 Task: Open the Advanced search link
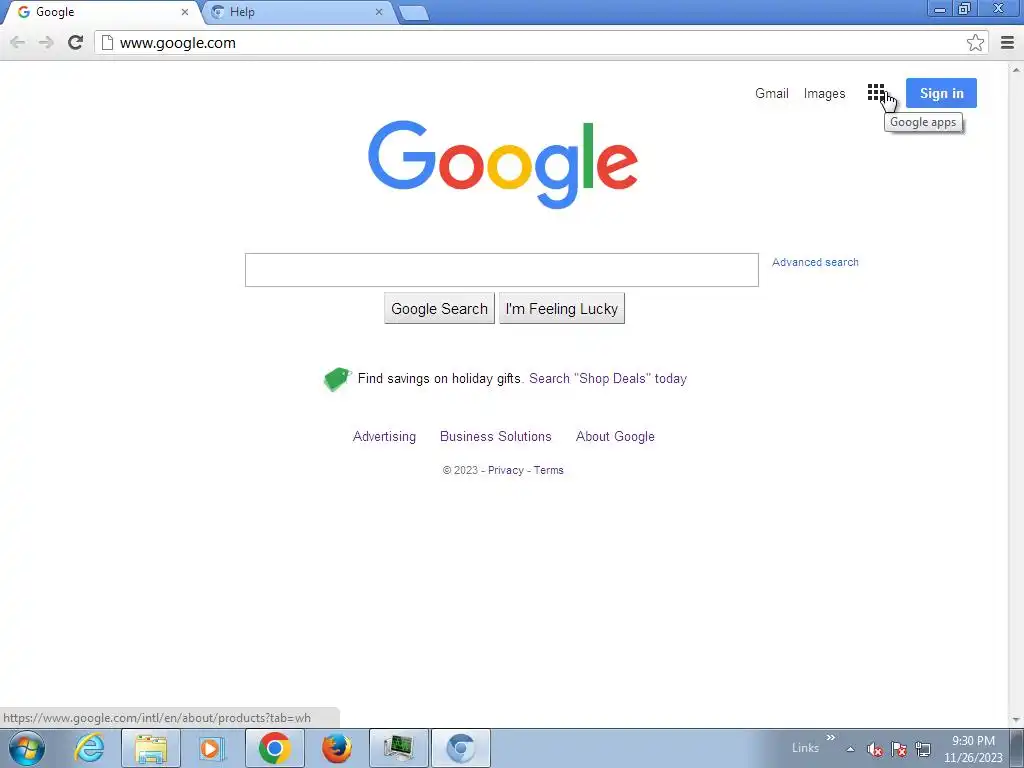click(815, 262)
